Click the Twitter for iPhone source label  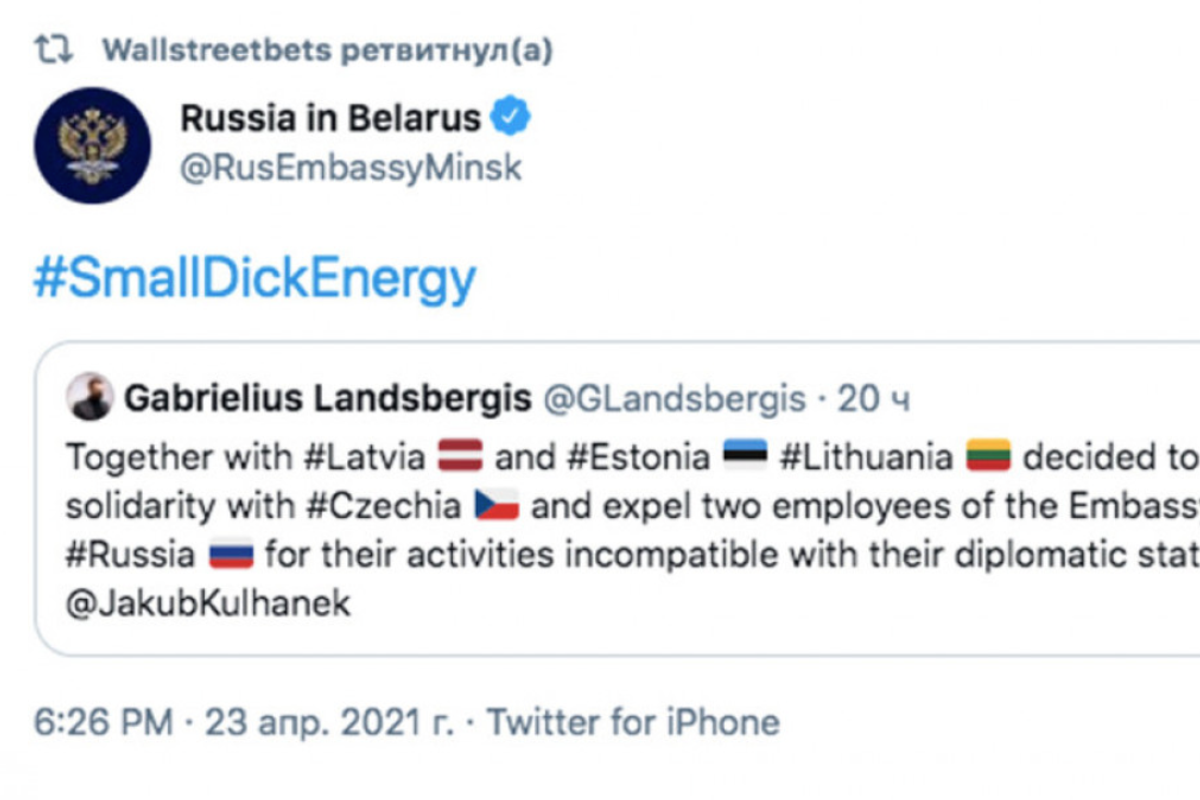633,723
